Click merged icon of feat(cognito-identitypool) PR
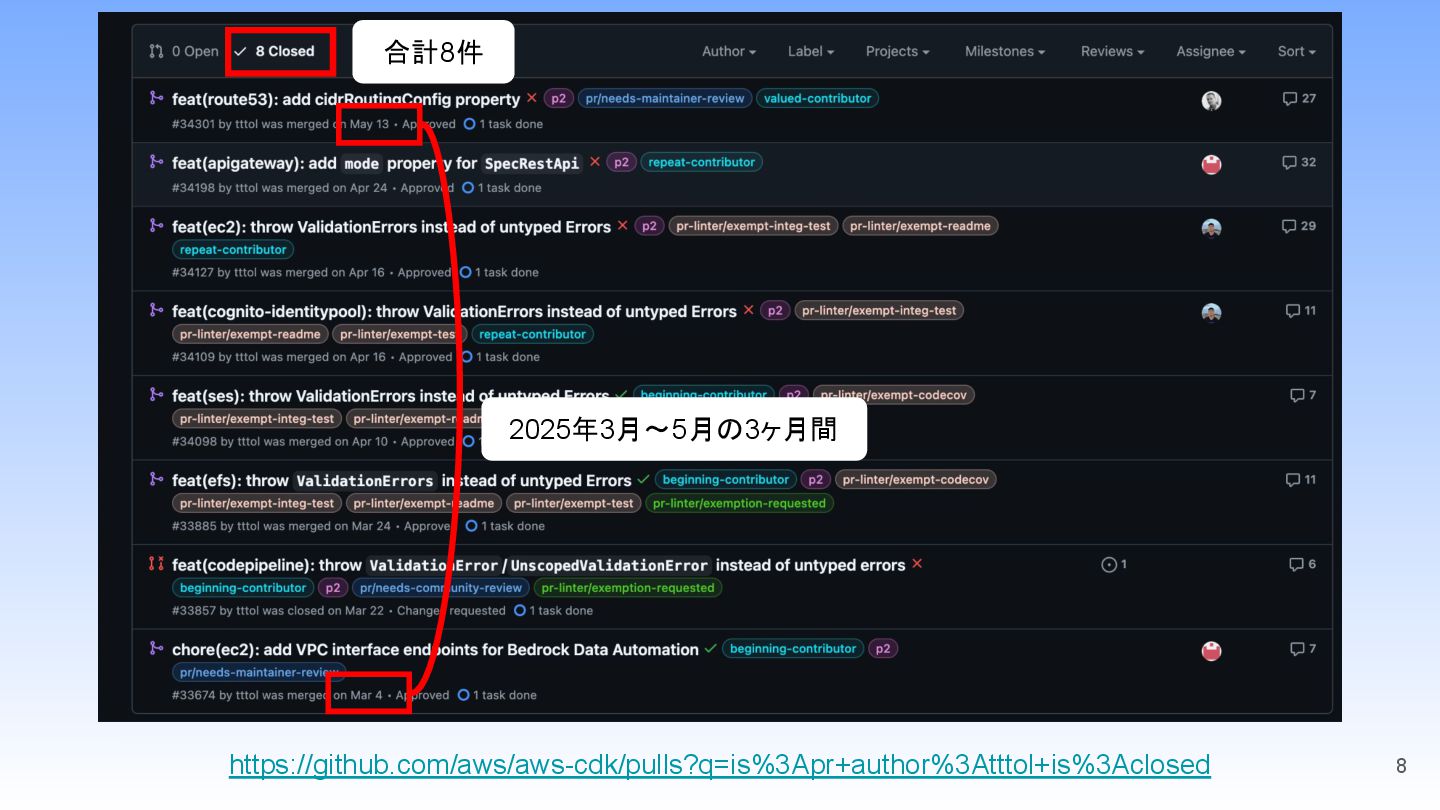This screenshot has width=1440, height=810. pyautogui.click(x=156, y=310)
